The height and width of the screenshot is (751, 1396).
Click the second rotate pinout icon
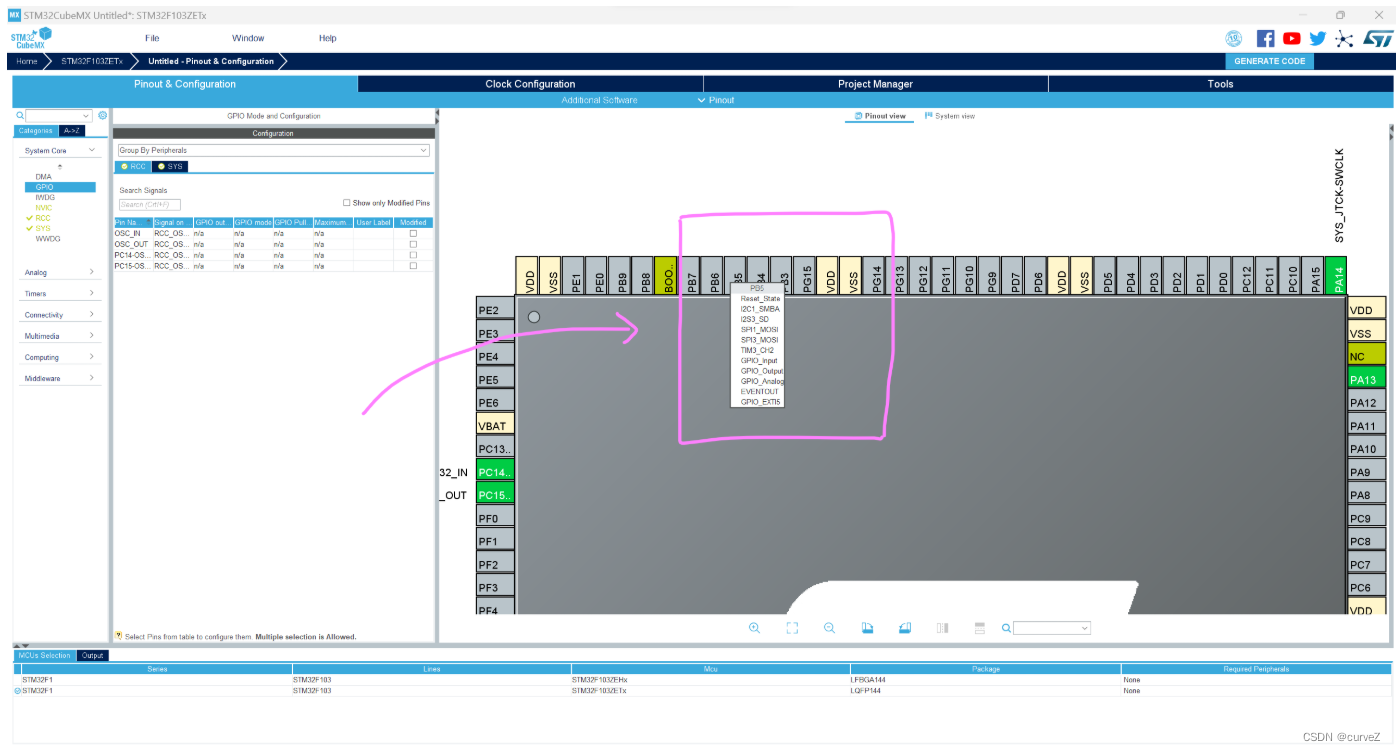pyautogui.click(x=905, y=628)
